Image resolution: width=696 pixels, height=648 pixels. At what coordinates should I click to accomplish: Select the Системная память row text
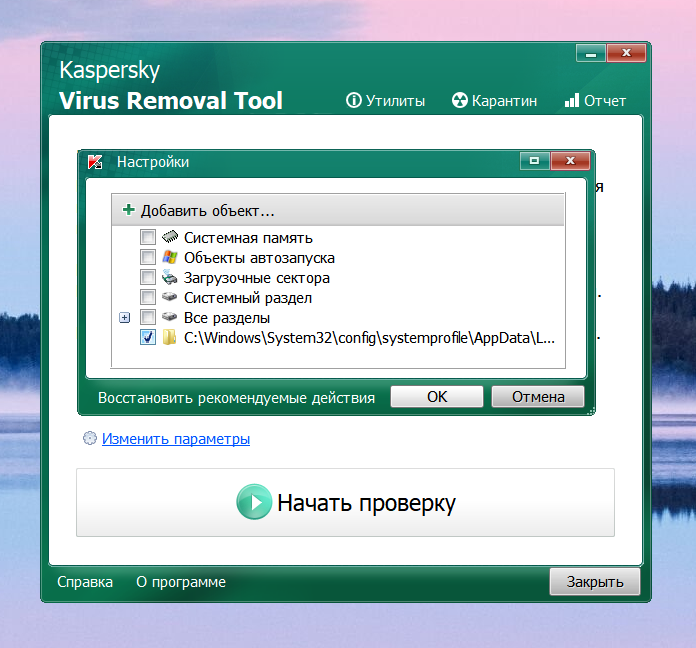point(248,238)
